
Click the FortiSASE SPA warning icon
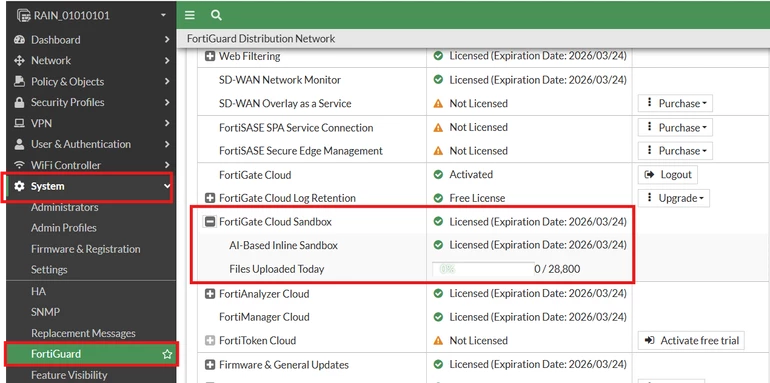point(439,128)
